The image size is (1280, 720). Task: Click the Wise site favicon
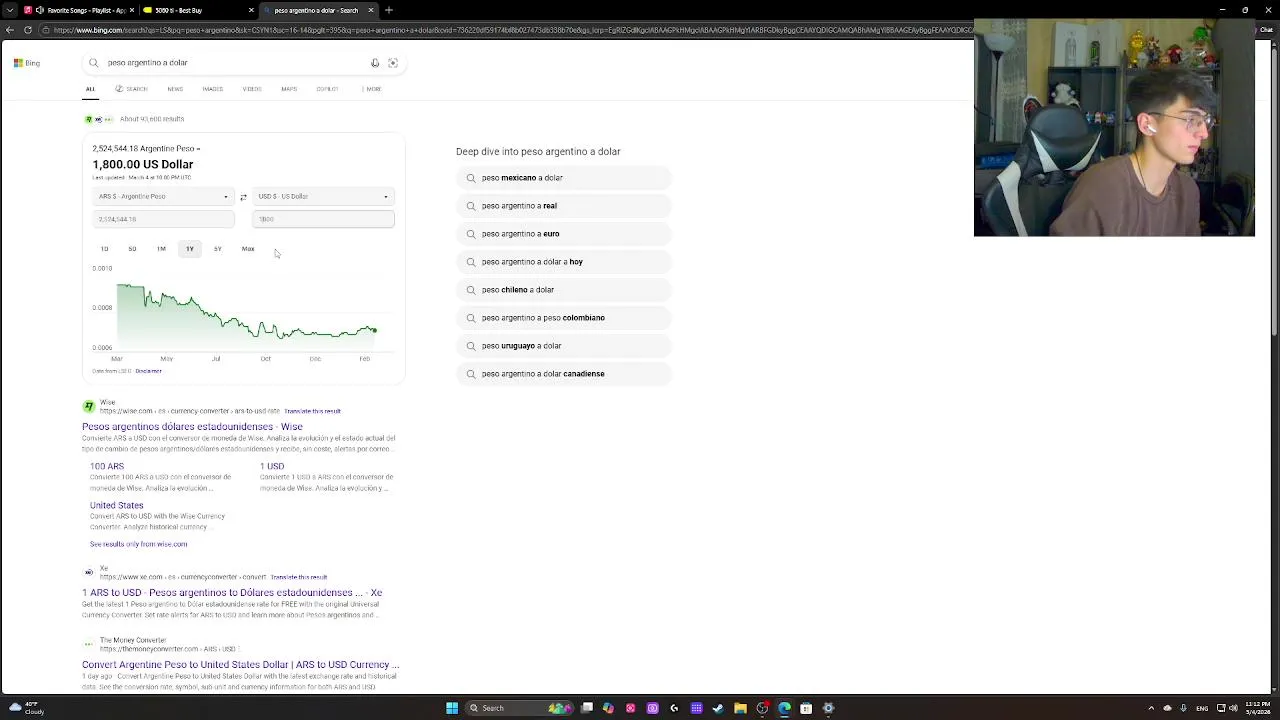point(89,406)
